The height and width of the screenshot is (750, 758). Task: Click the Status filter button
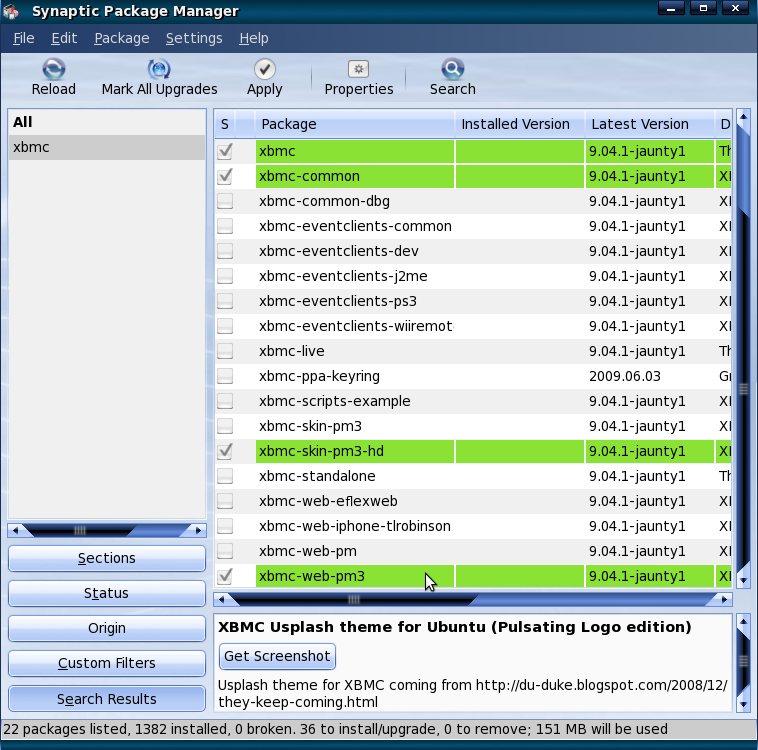pos(107,593)
